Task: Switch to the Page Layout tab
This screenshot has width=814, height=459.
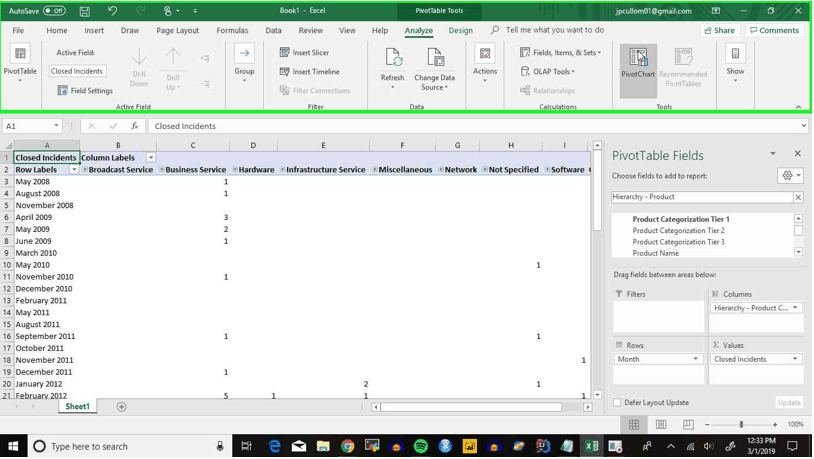Action: pyautogui.click(x=178, y=31)
